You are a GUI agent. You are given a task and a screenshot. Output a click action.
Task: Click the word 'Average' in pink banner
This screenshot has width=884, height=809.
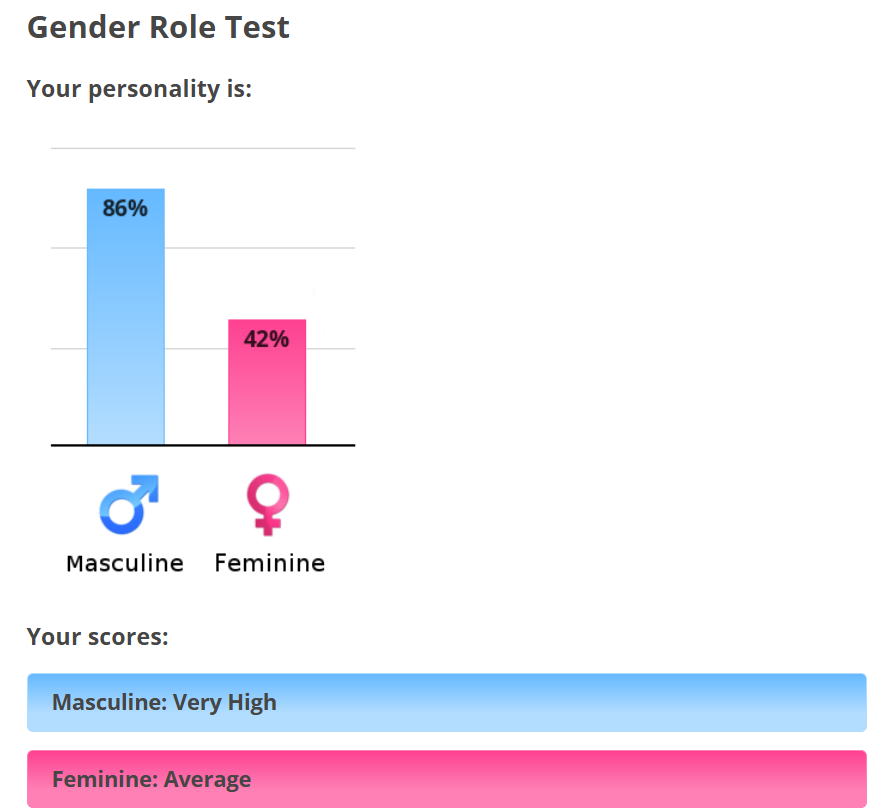(207, 779)
